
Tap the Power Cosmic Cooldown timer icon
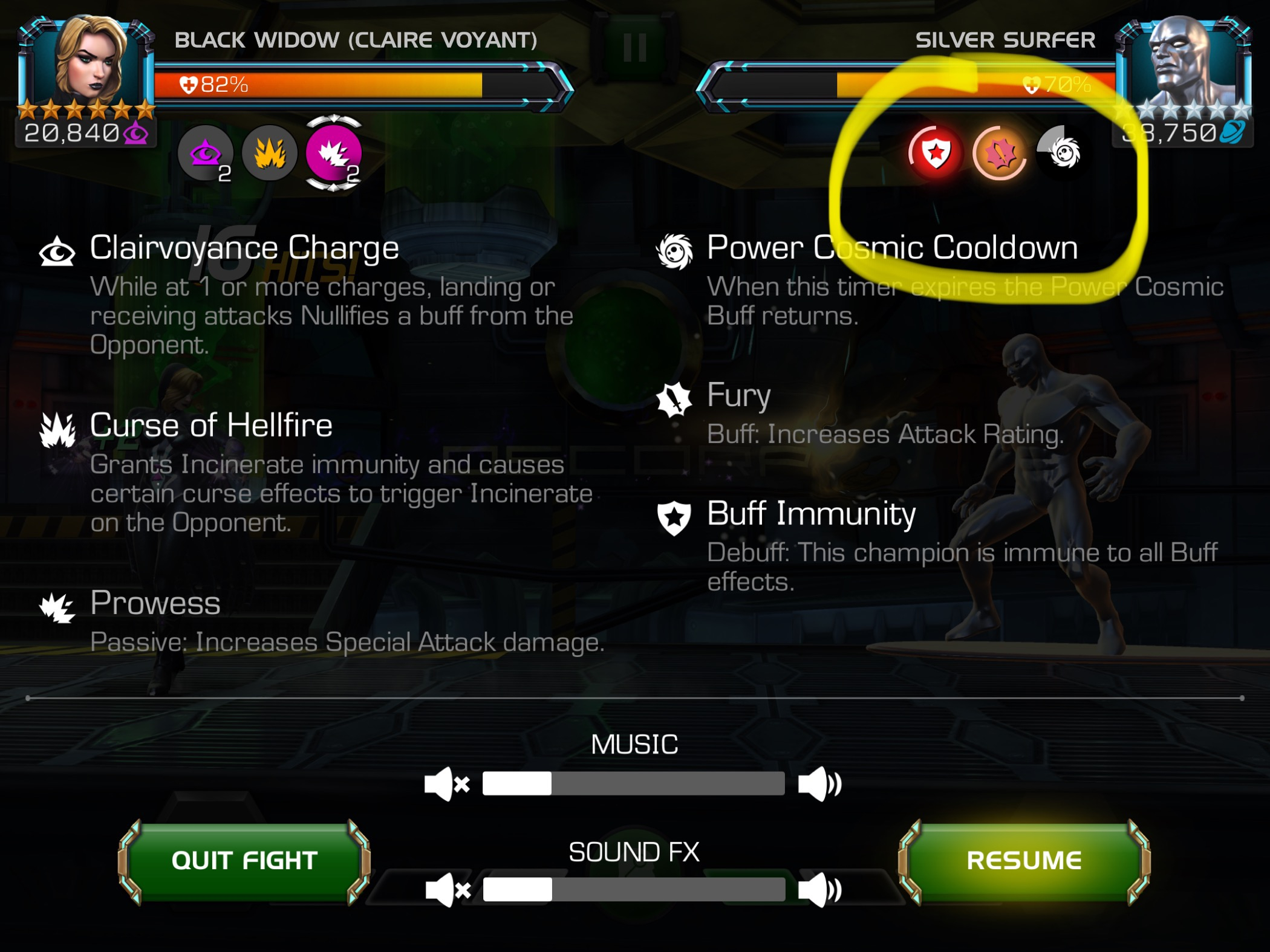click(x=1064, y=152)
